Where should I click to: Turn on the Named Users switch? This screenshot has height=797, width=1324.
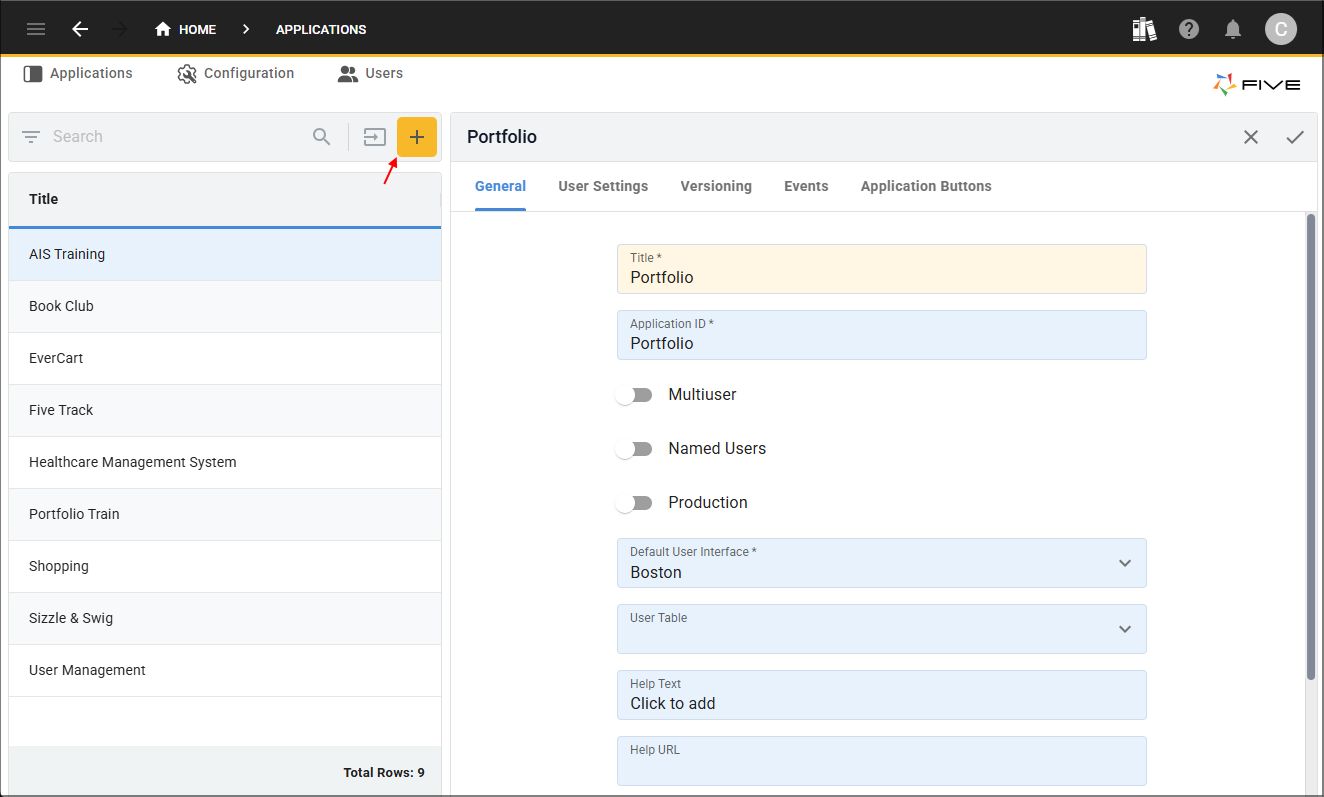(x=634, y=449)
